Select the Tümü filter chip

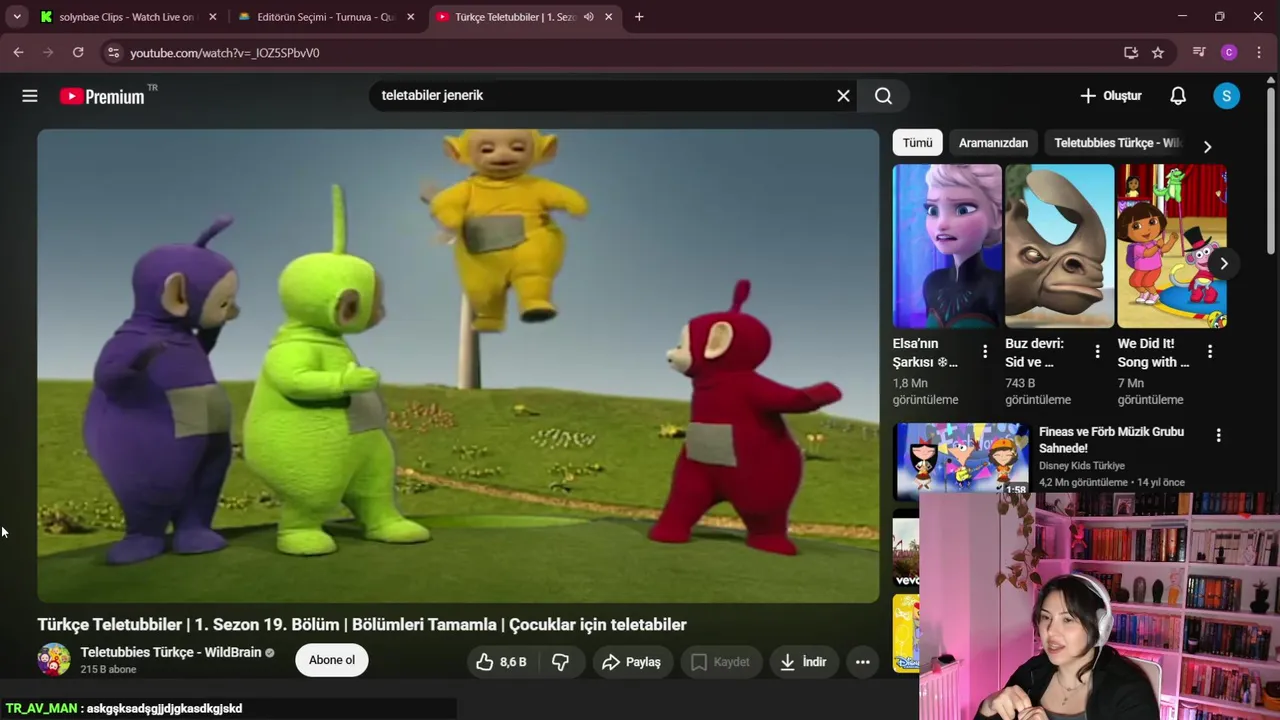[x=917, y=143]
